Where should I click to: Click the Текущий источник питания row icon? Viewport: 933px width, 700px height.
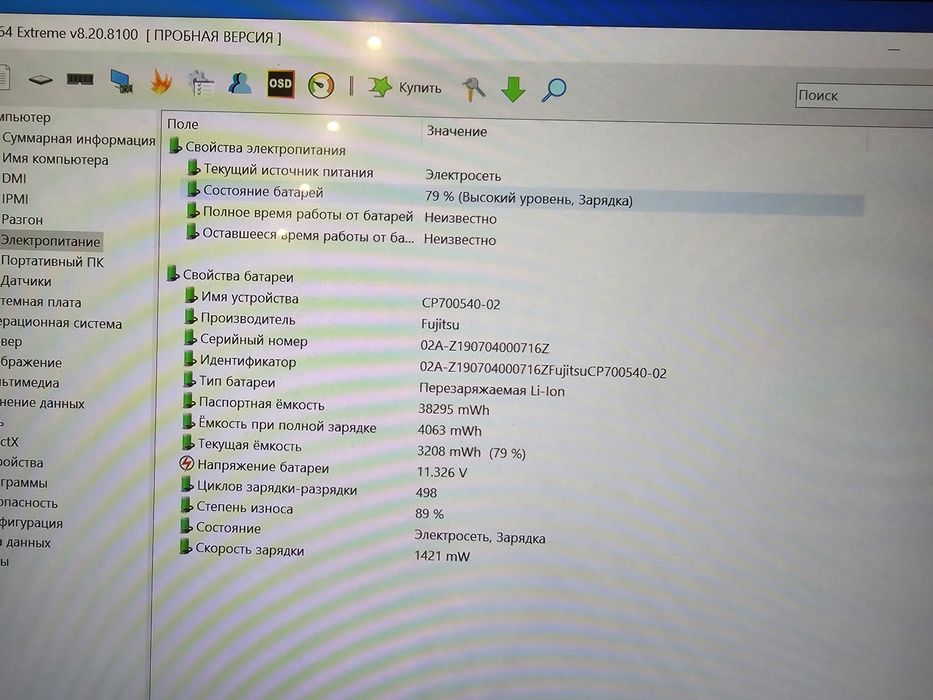point(193,168)
